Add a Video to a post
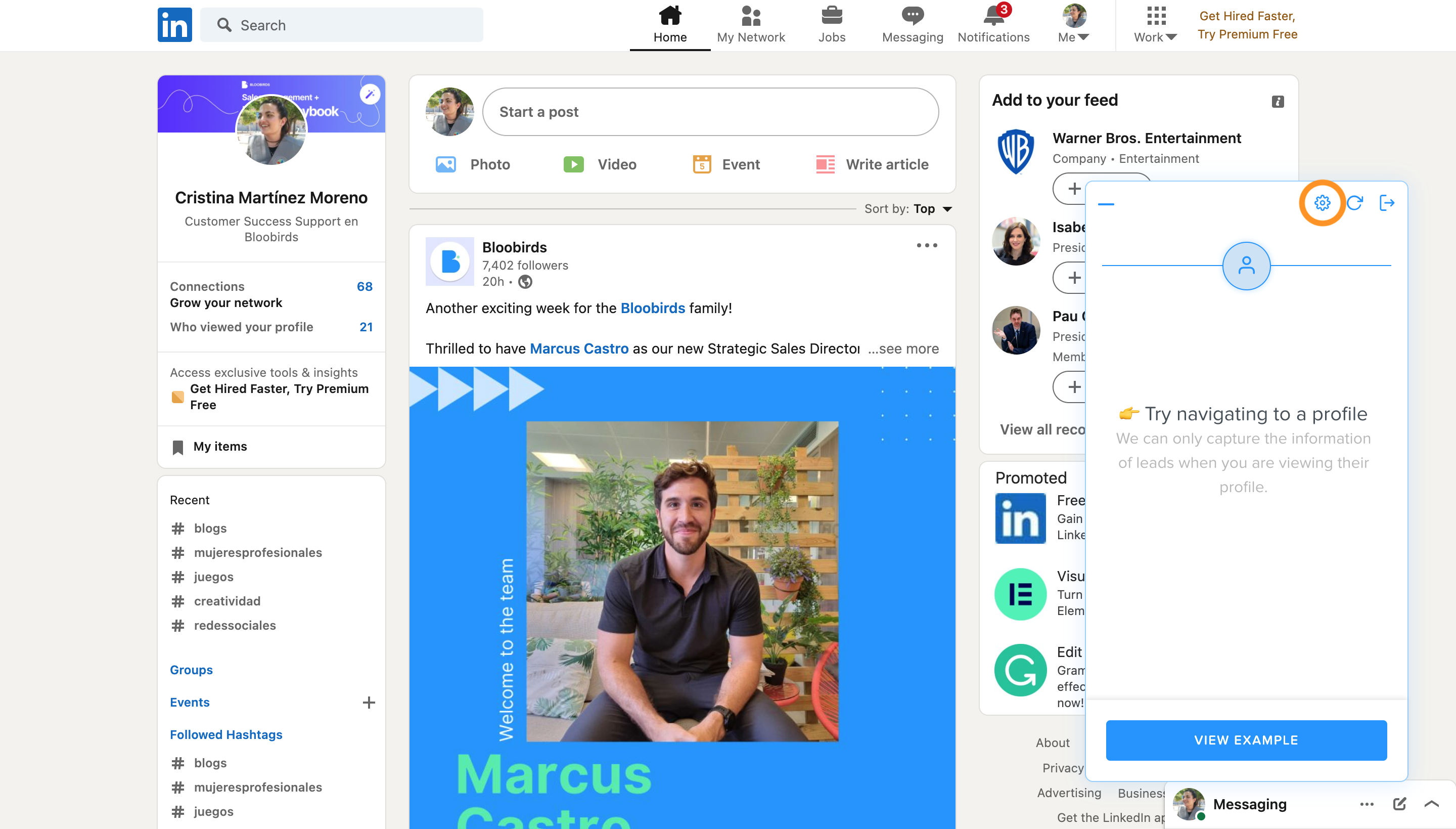The image size is (1456, 829). (600, 164)
